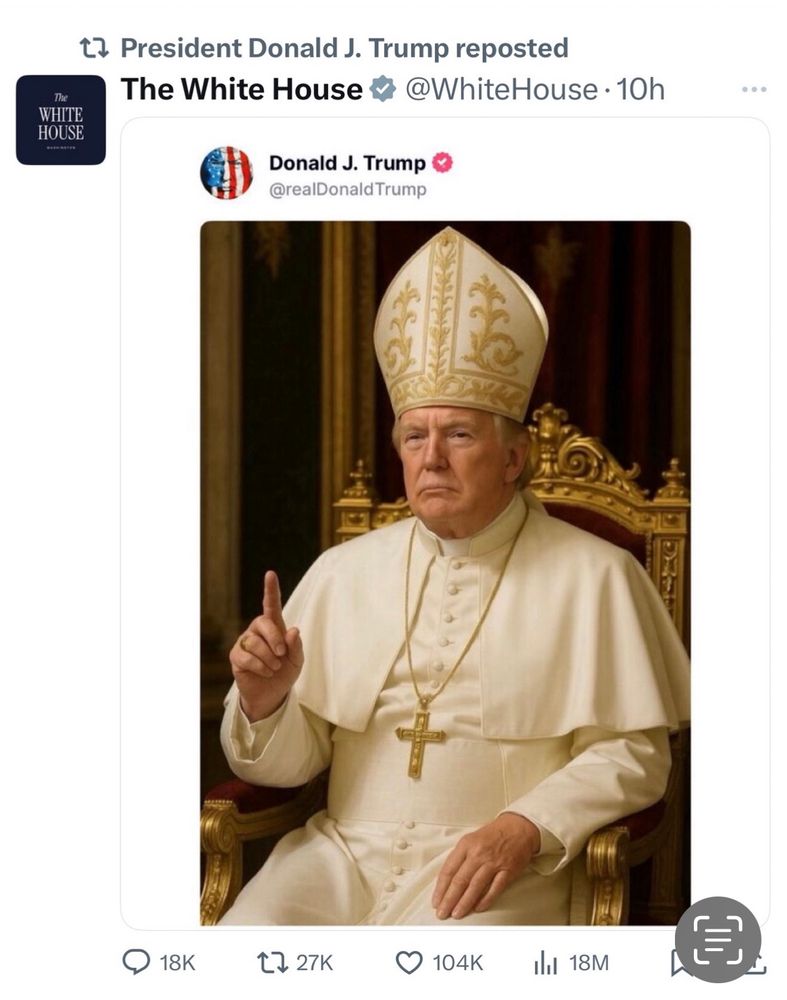787x1000 pixels.
Task: Open view analytics bar chart icon
Action: tap(546, 962)
